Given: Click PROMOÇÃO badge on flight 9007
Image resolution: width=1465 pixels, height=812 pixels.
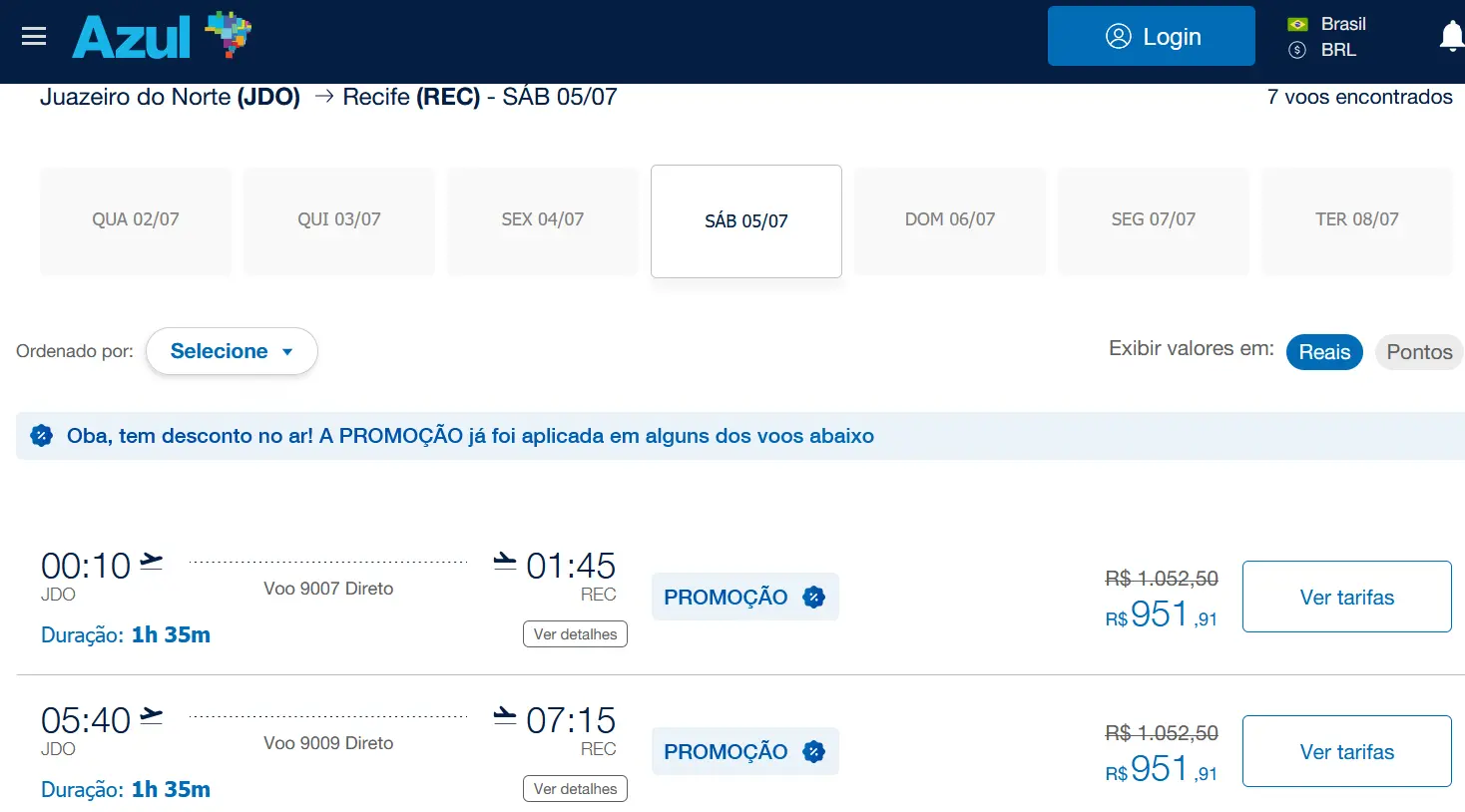Looking at the screenshot, I should pyautogui.click(x=744, y=597).
